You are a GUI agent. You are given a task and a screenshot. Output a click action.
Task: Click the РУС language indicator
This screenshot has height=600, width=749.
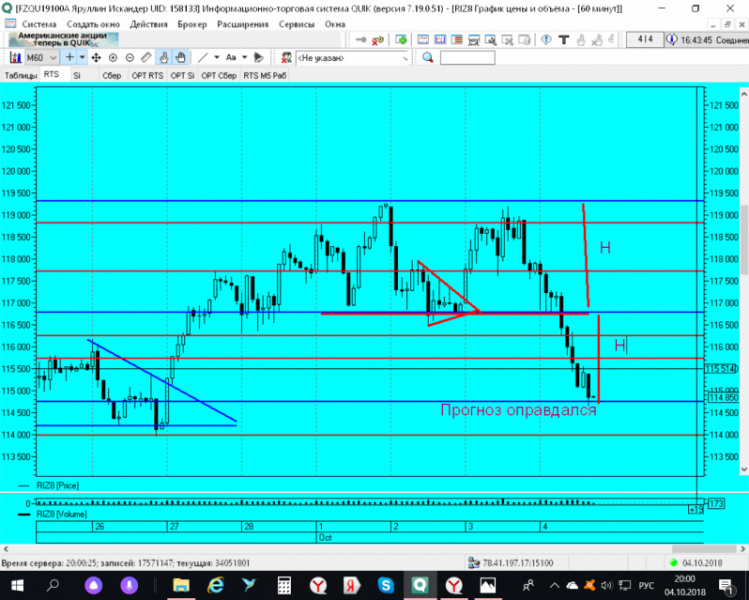[646, 585]
